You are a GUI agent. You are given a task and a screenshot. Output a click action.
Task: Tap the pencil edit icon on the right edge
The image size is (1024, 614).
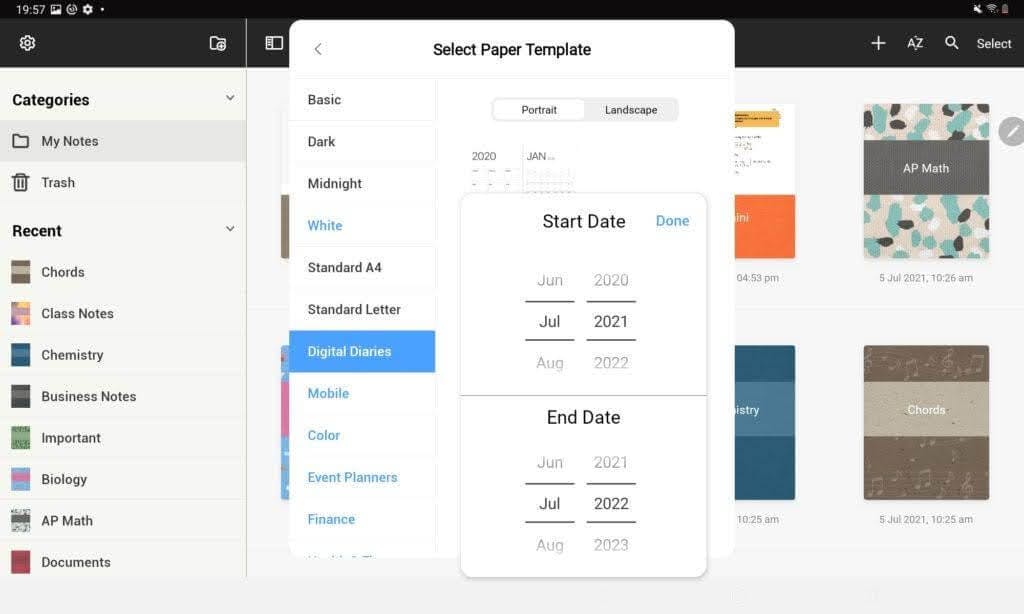1012,131
